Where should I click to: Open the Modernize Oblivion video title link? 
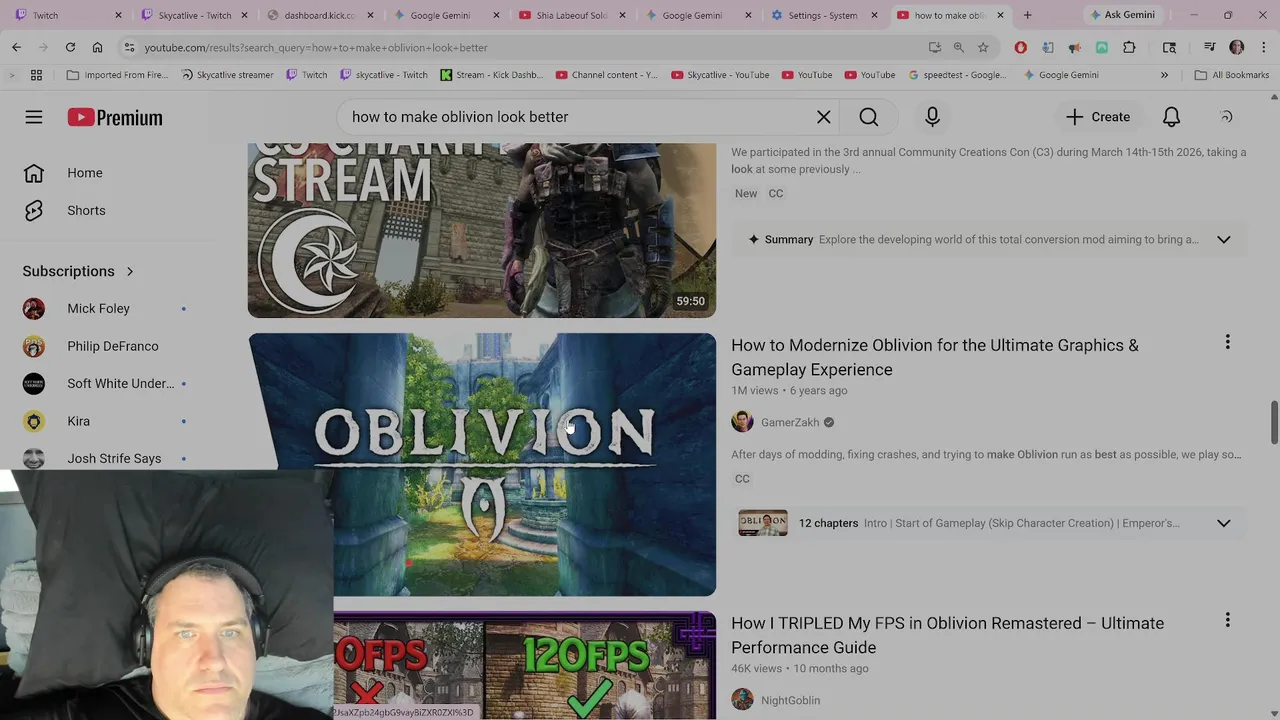[x=934, y=357]
